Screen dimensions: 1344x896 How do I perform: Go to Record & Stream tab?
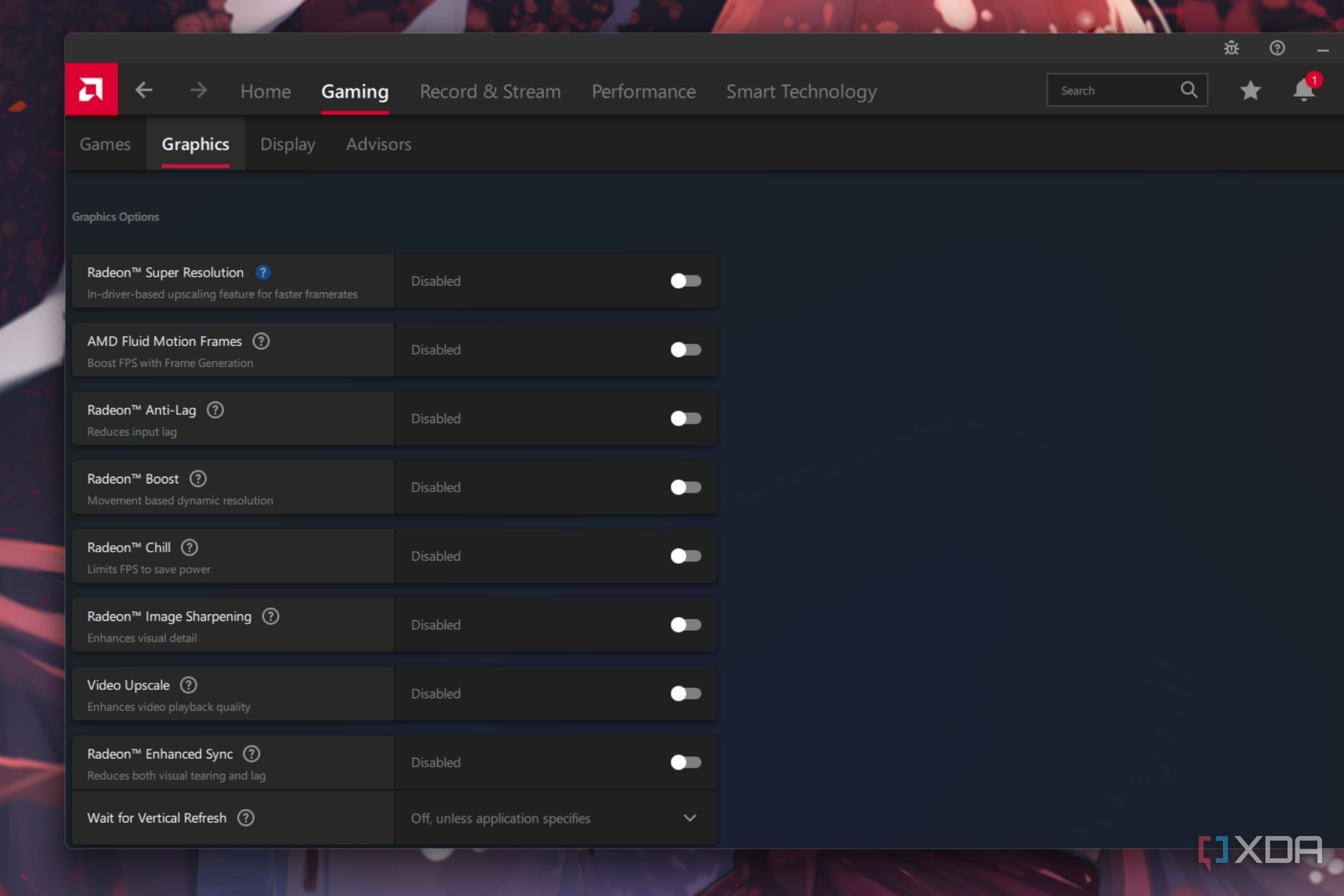point(490,92)
